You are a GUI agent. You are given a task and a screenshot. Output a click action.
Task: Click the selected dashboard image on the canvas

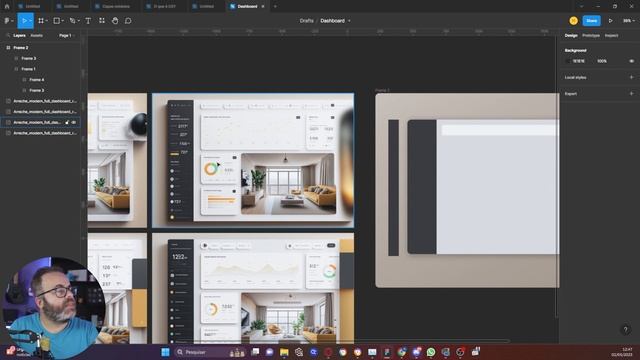(253, 160)
